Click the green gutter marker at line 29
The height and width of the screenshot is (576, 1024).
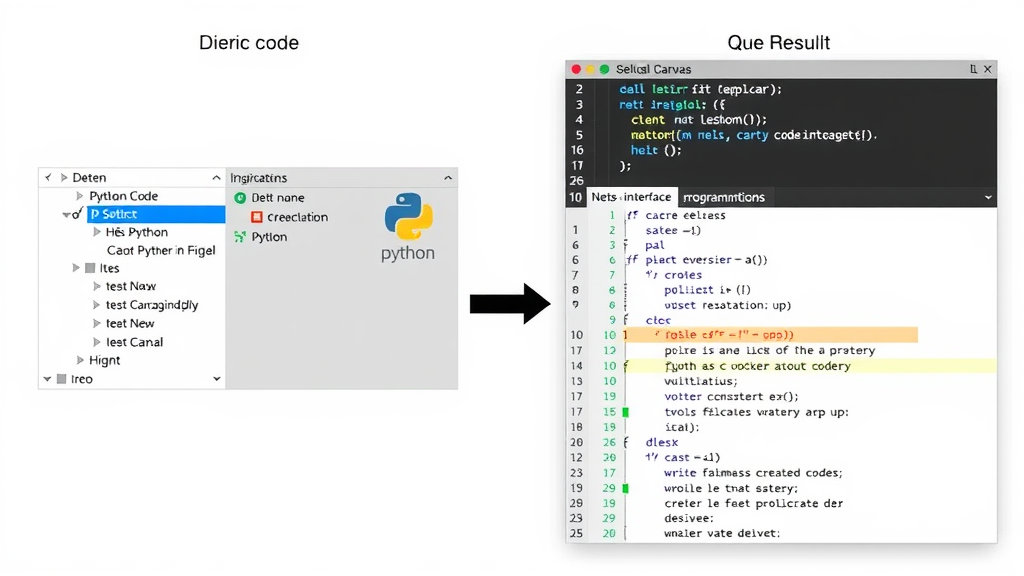(626, 488)
